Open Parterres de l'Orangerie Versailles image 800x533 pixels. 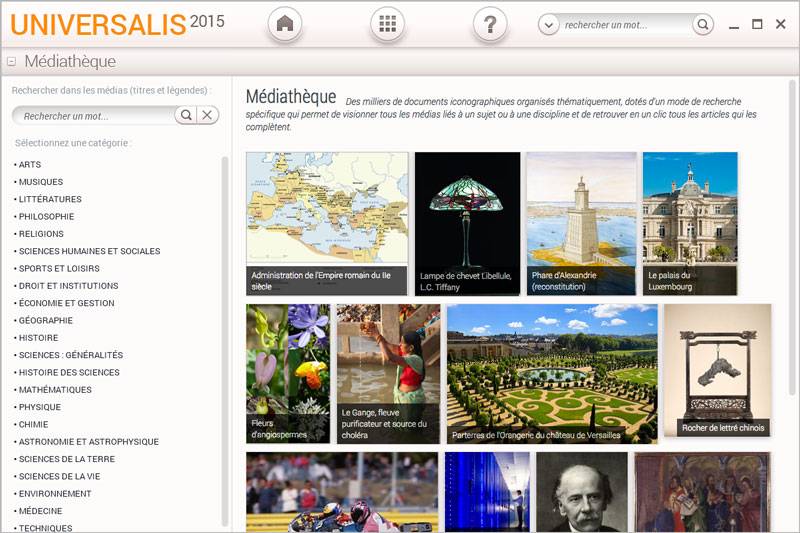tap(552, 373)
